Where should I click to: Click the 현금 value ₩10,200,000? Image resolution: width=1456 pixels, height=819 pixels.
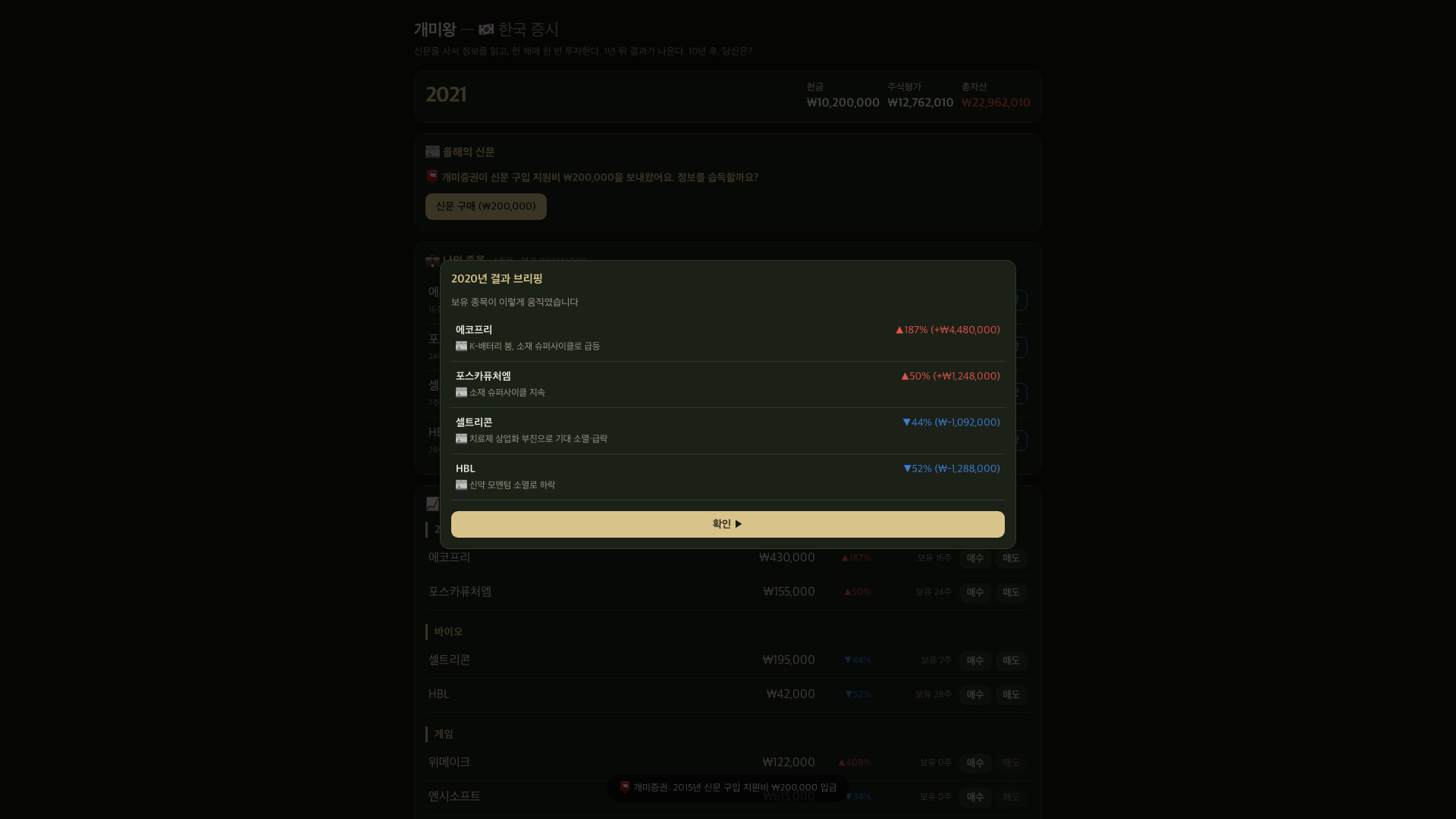tap(843, 102)
